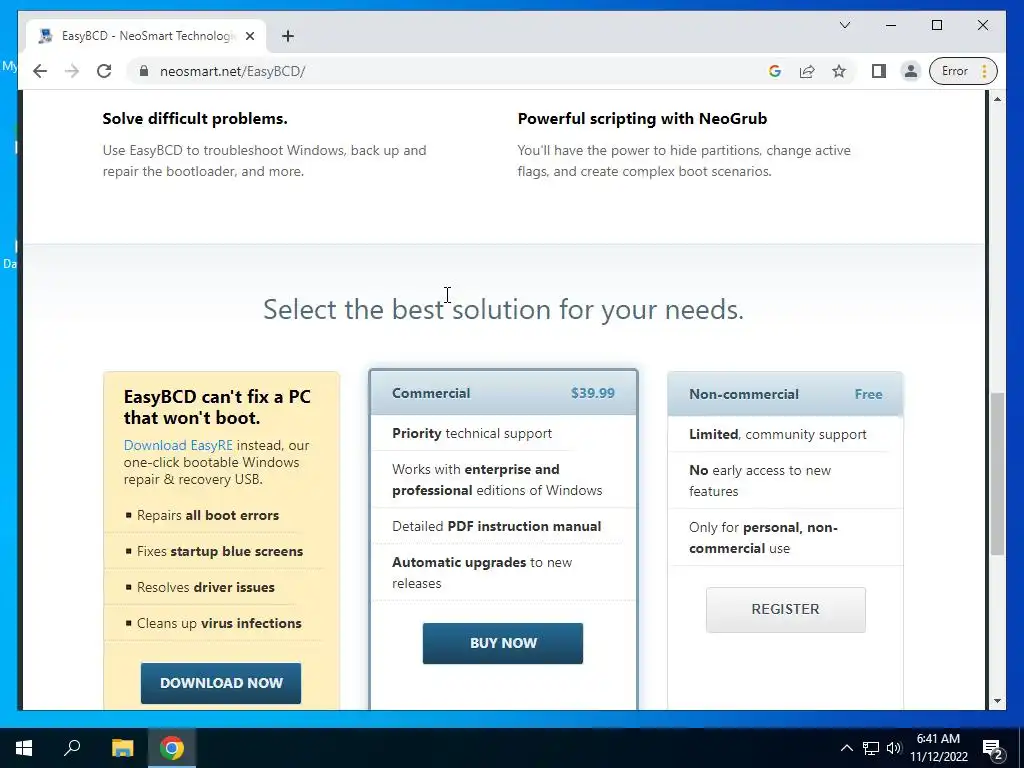The image size is (1024, 768).
Task: Click 'Solve difficult problems.' heading
Action: (x=195, y=119)
